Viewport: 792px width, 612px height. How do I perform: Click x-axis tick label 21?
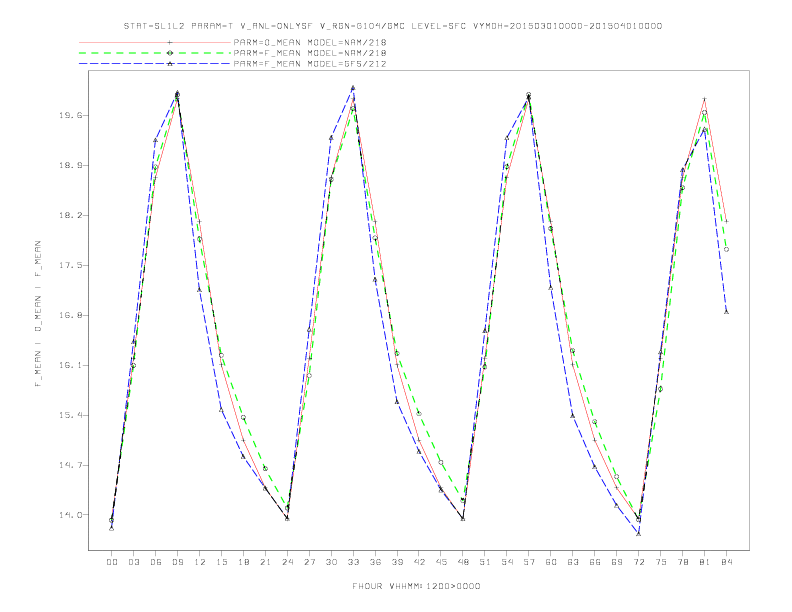pyautogui.click(x=265, y=562)
